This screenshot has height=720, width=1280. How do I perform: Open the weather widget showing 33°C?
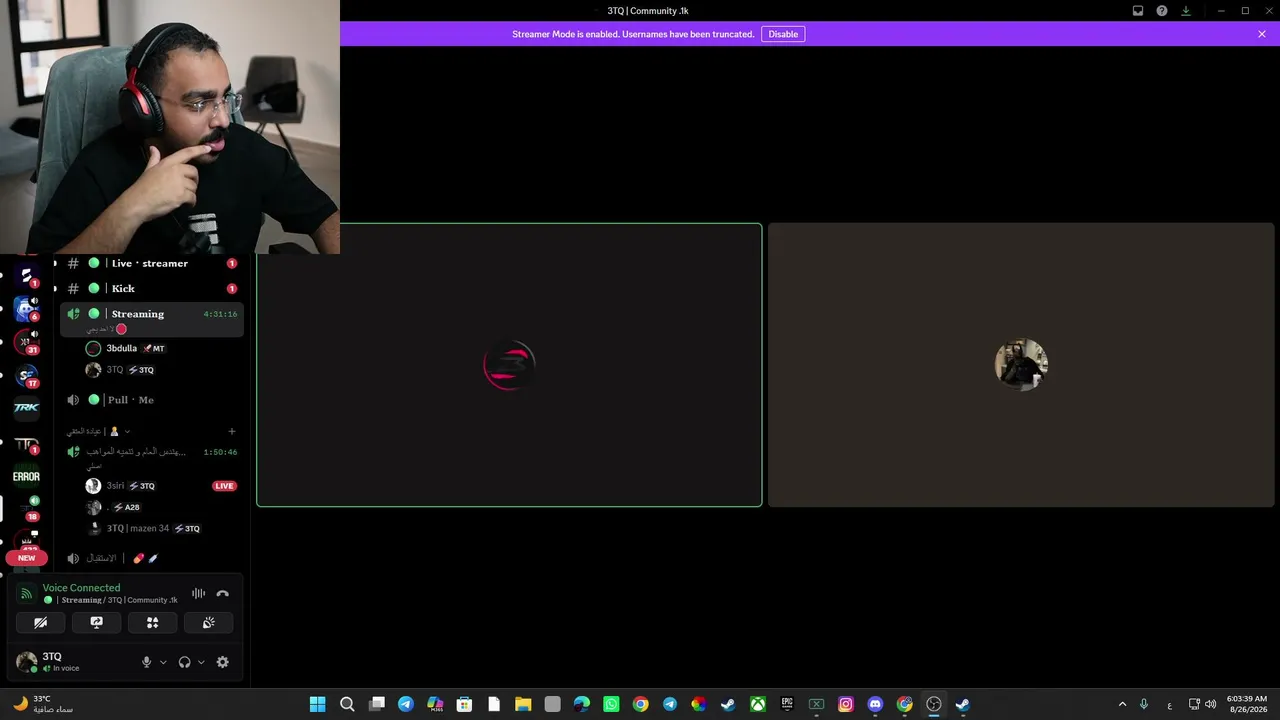(45, 704)
